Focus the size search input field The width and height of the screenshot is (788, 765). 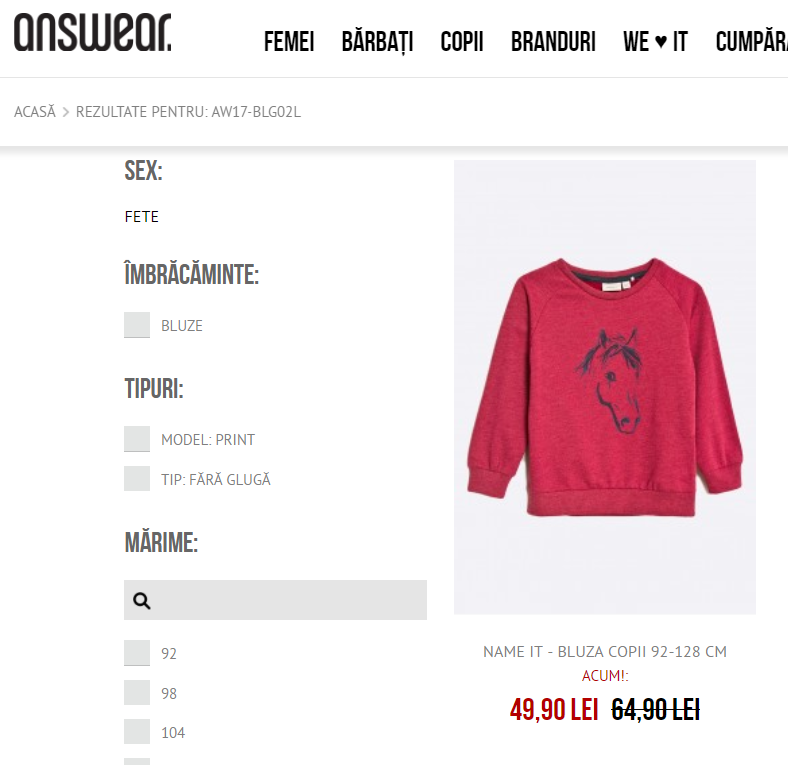pyautogui.click(x=275, y=600)
